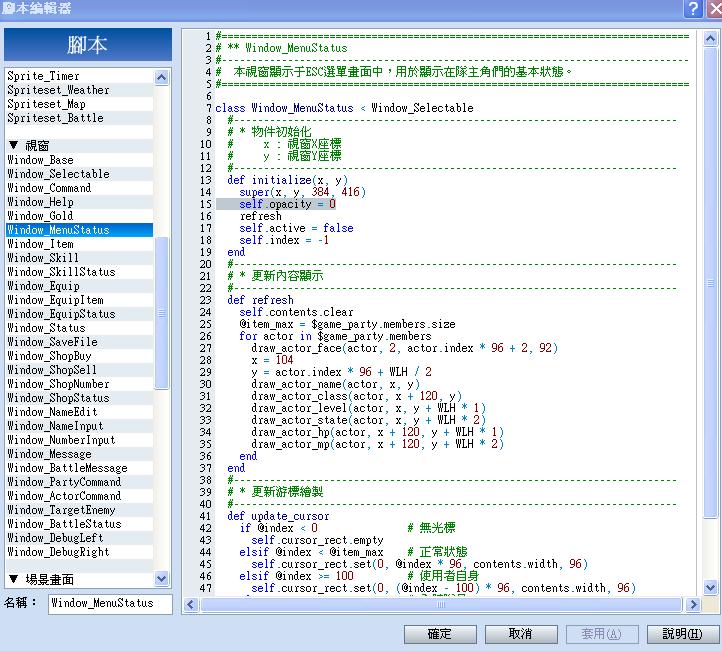Click horizontal scrollbar right arrow
722x651 pixels.
pyautogui.click(x=692, y=604)
